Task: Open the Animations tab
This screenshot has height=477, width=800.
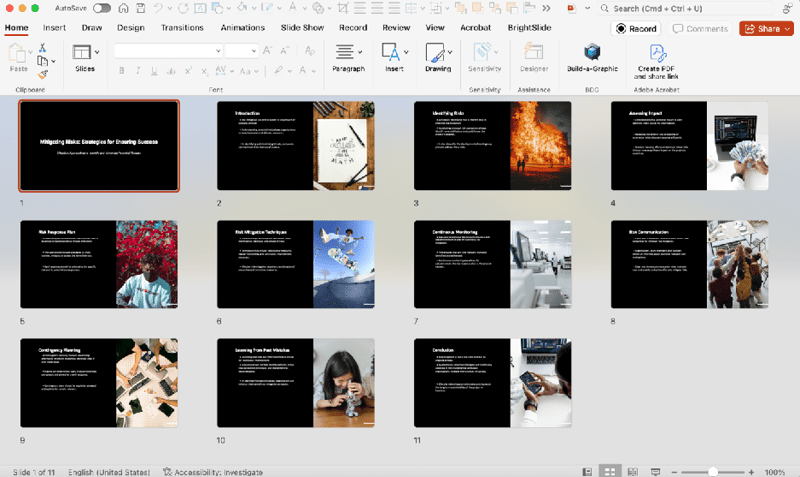Action: [243, 28]
